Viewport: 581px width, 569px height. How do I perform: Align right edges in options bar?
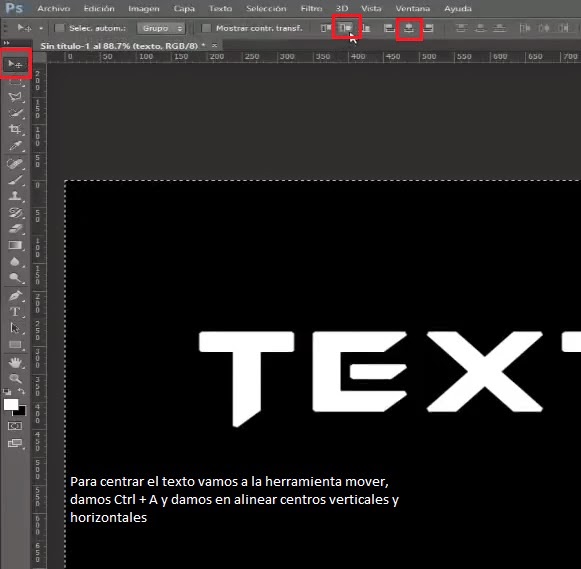coord(429,28)
